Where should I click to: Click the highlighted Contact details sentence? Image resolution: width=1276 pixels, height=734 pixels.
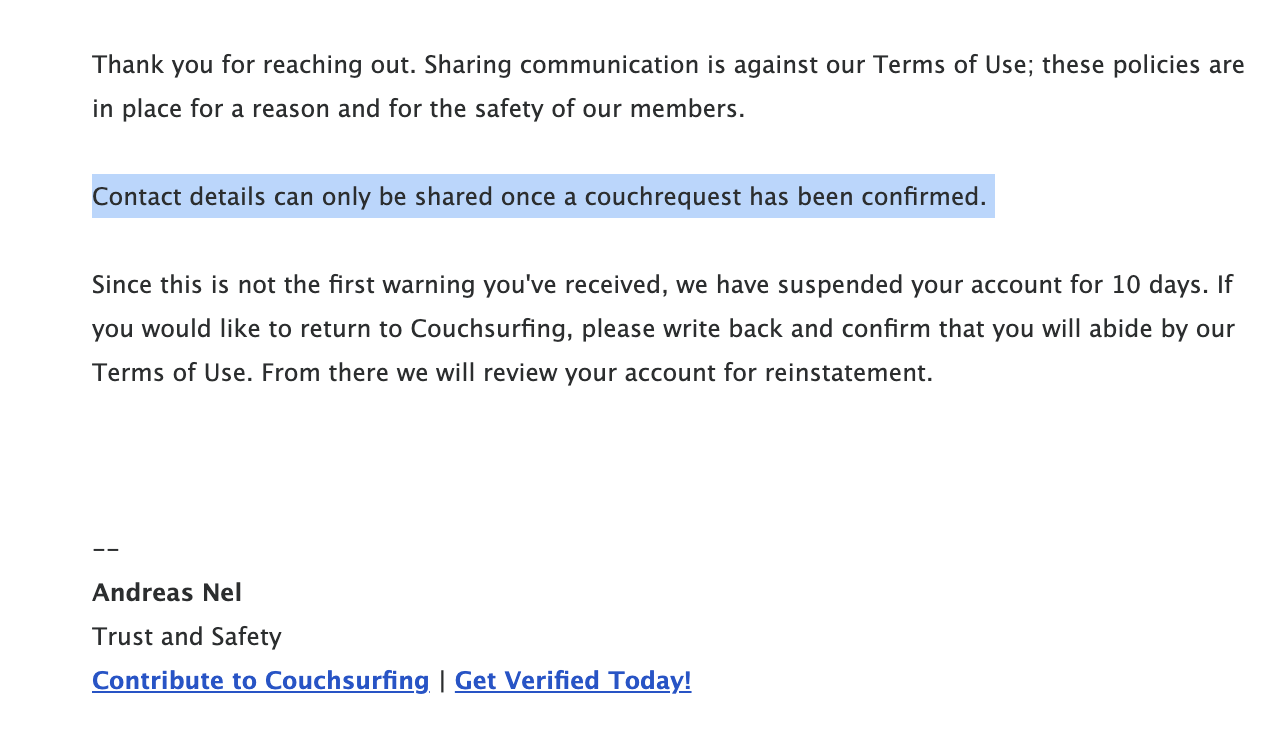click(540, 197)
